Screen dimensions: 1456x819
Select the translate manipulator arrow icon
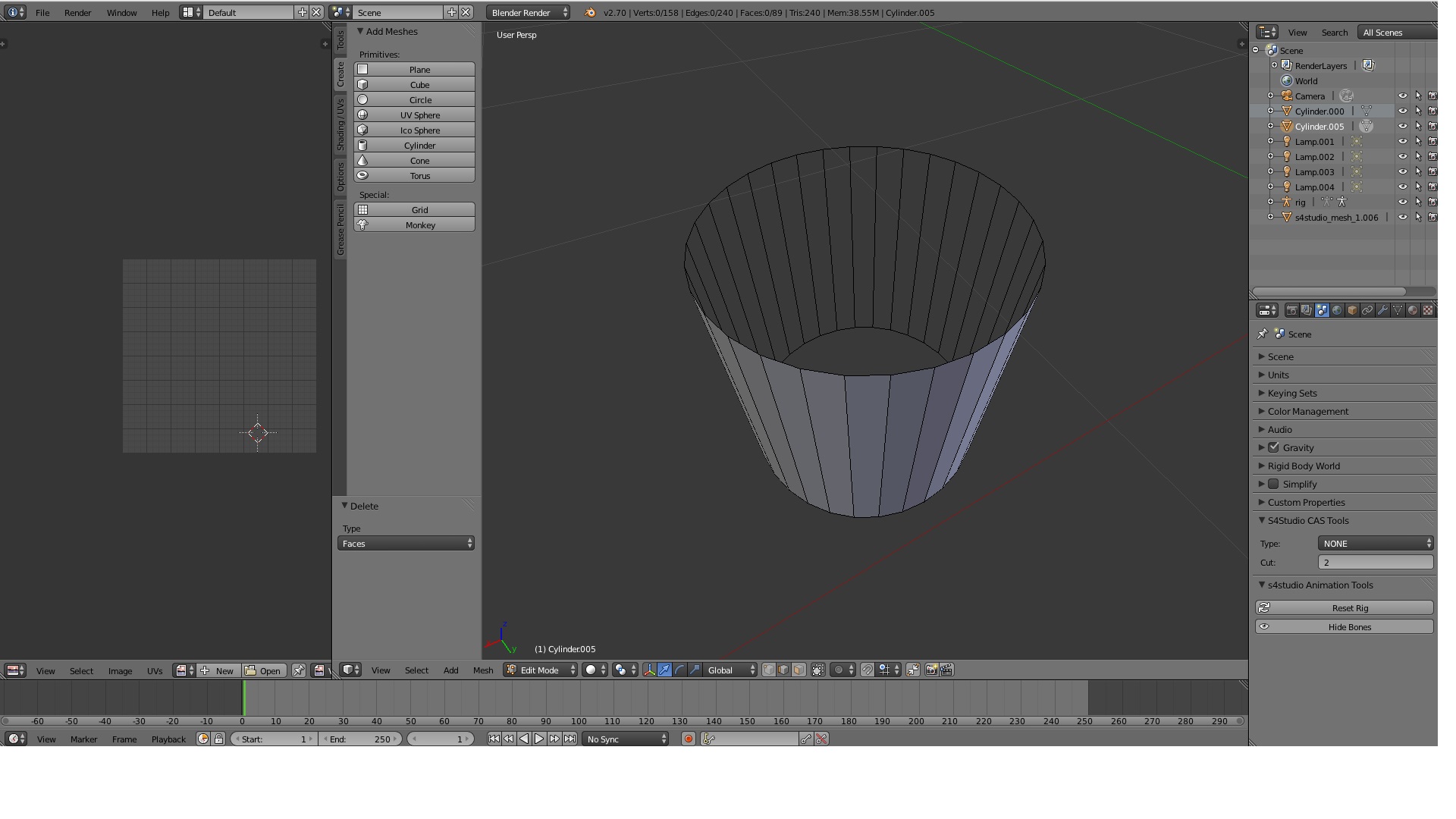[664, 670]
